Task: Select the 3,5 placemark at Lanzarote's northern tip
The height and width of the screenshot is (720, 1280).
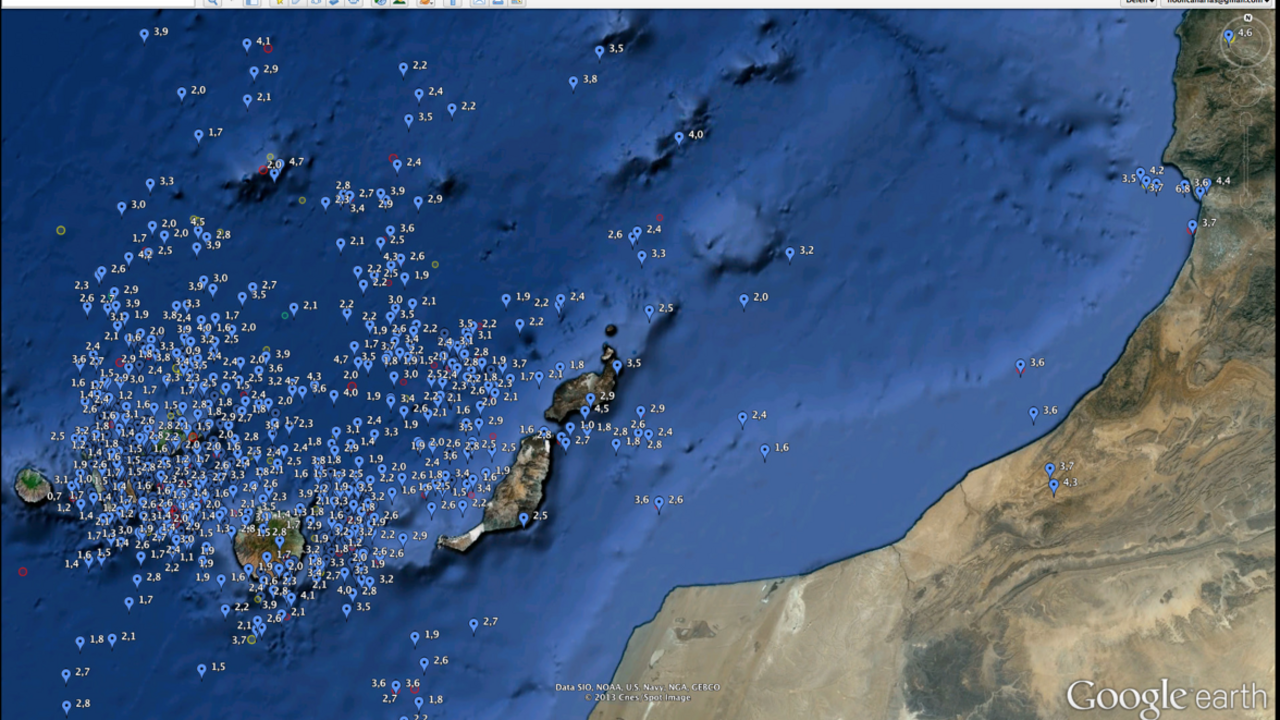Action: (x=617, y=366)
